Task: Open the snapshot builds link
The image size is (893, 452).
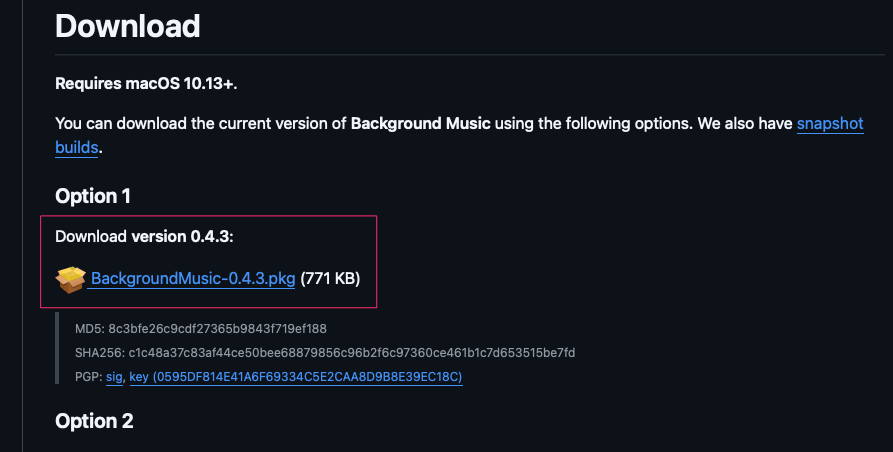Action: (x=829, y=124)
